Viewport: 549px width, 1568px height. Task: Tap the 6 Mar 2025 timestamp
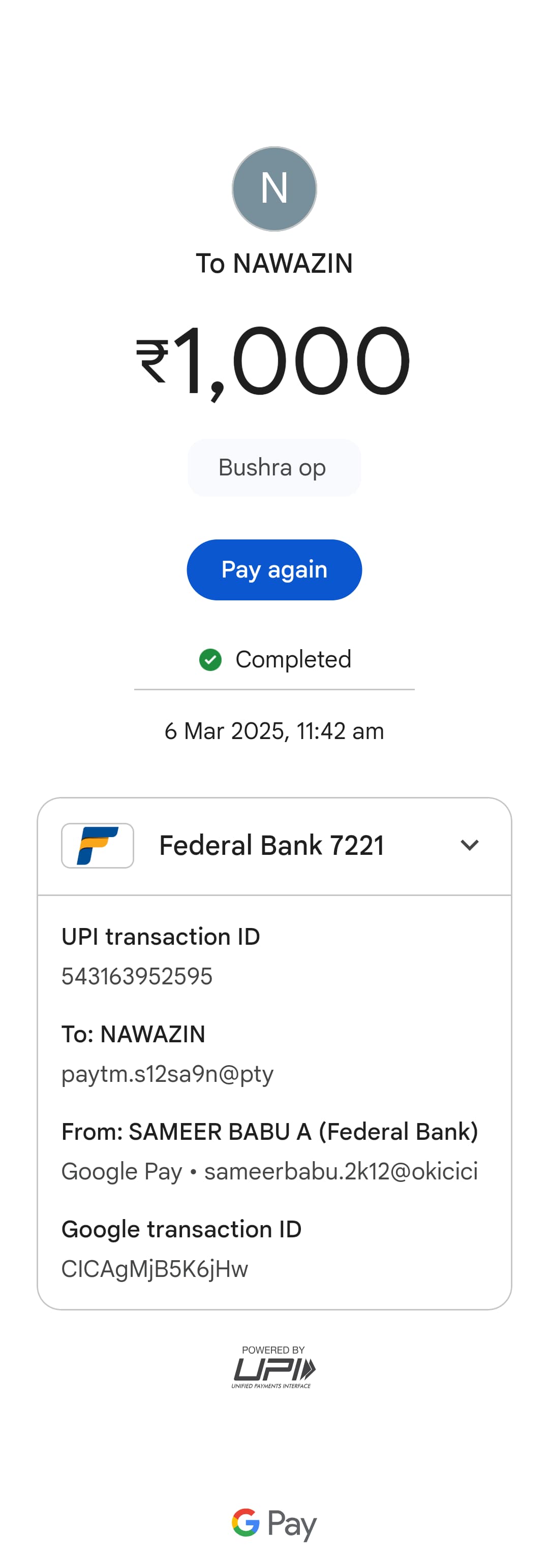[x=274, y=731]
